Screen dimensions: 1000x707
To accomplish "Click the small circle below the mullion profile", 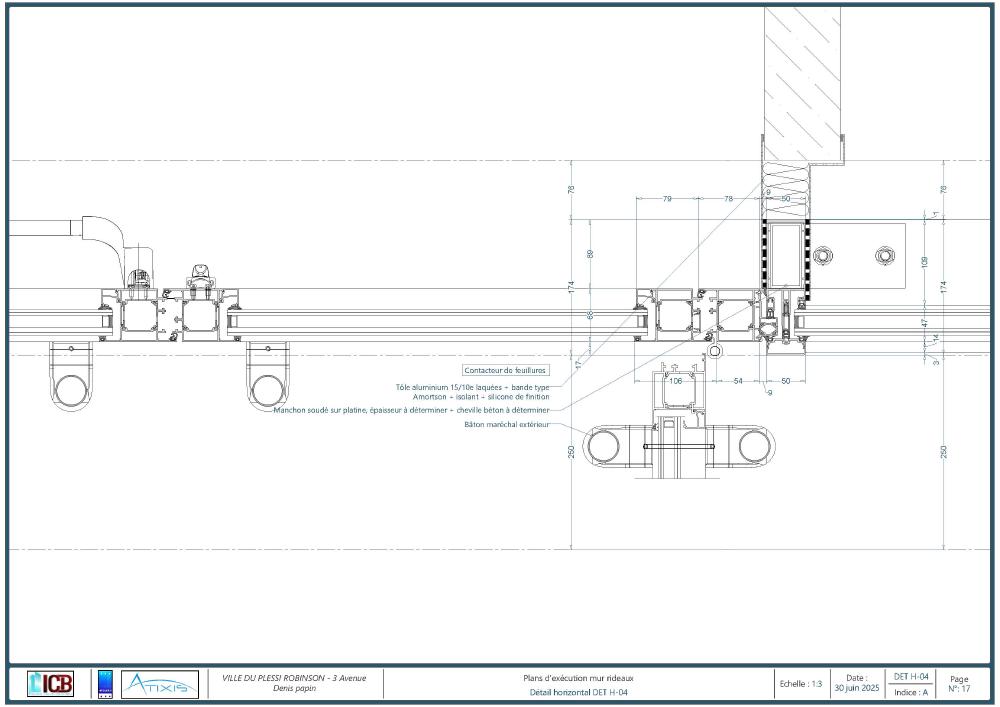I will [x=714, y=352].
